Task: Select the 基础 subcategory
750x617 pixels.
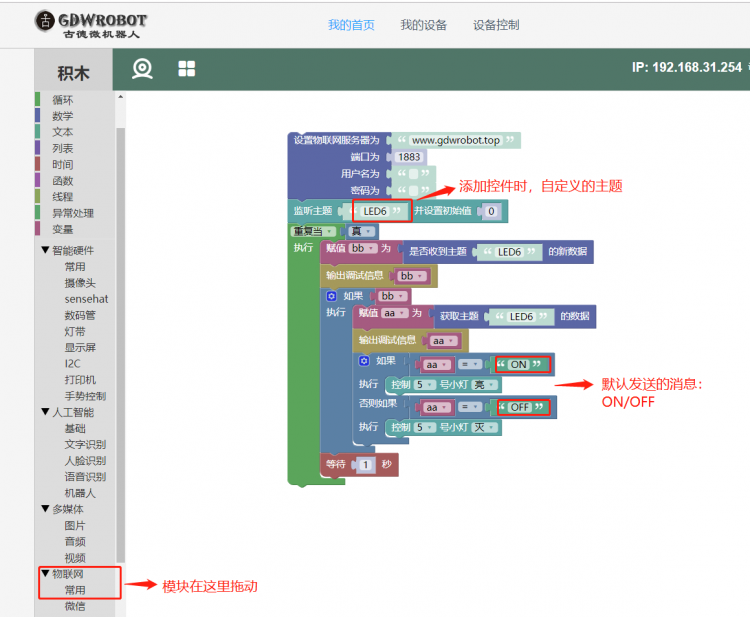Action: (75, 429)
